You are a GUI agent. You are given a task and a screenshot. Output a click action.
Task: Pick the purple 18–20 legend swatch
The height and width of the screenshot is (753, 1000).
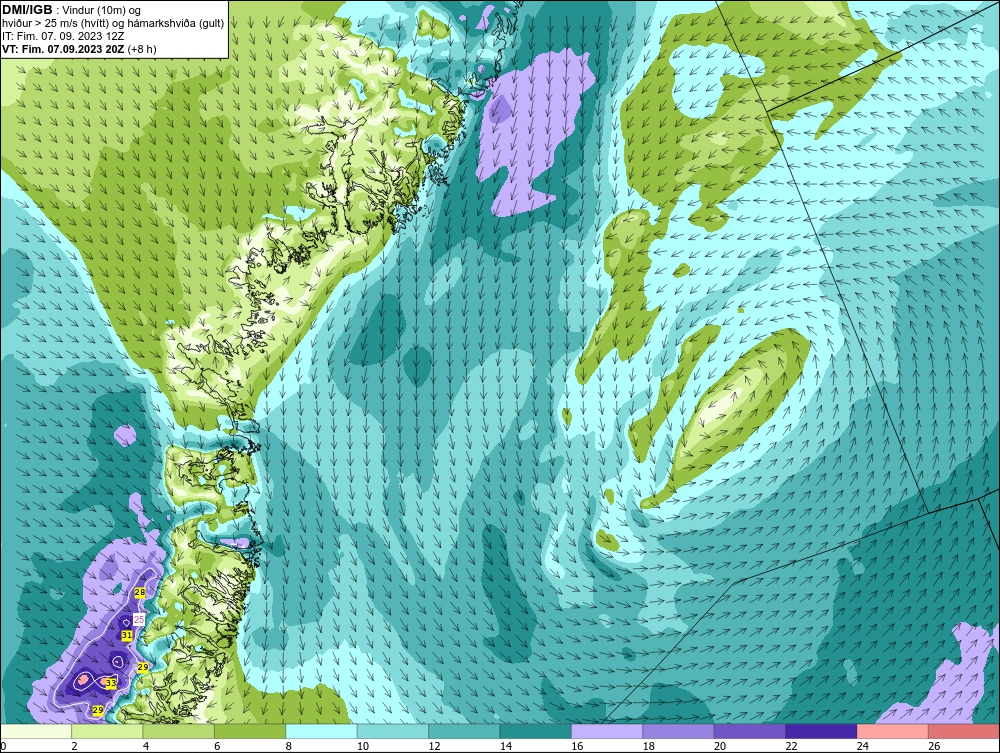679,731
